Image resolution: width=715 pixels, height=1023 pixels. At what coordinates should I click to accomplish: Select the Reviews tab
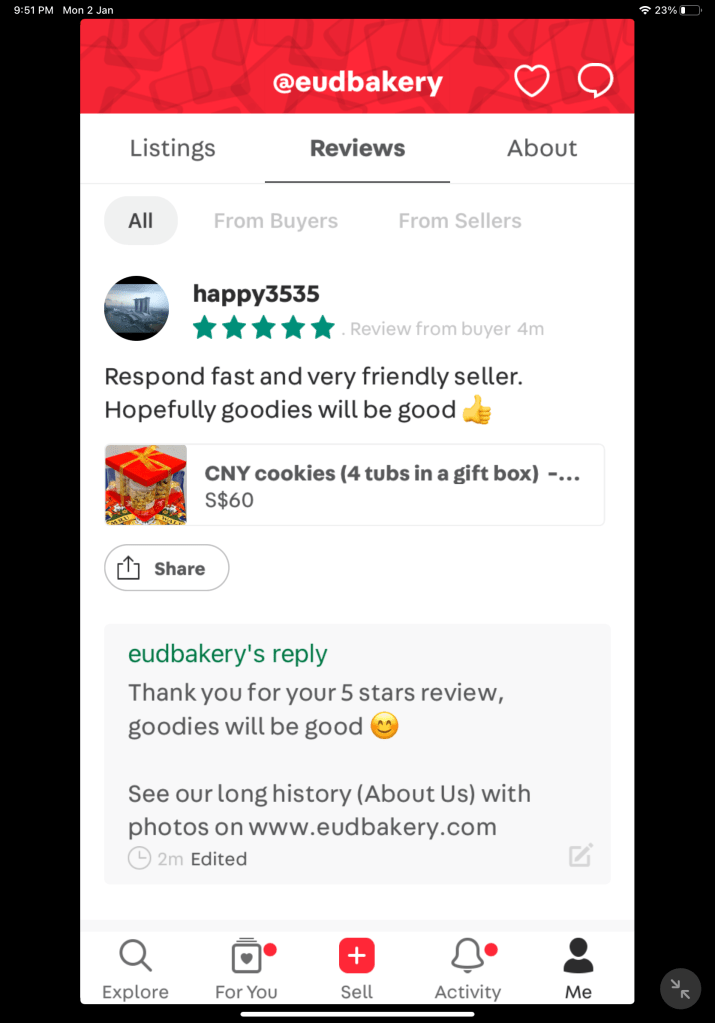click(x=358, y=148)
